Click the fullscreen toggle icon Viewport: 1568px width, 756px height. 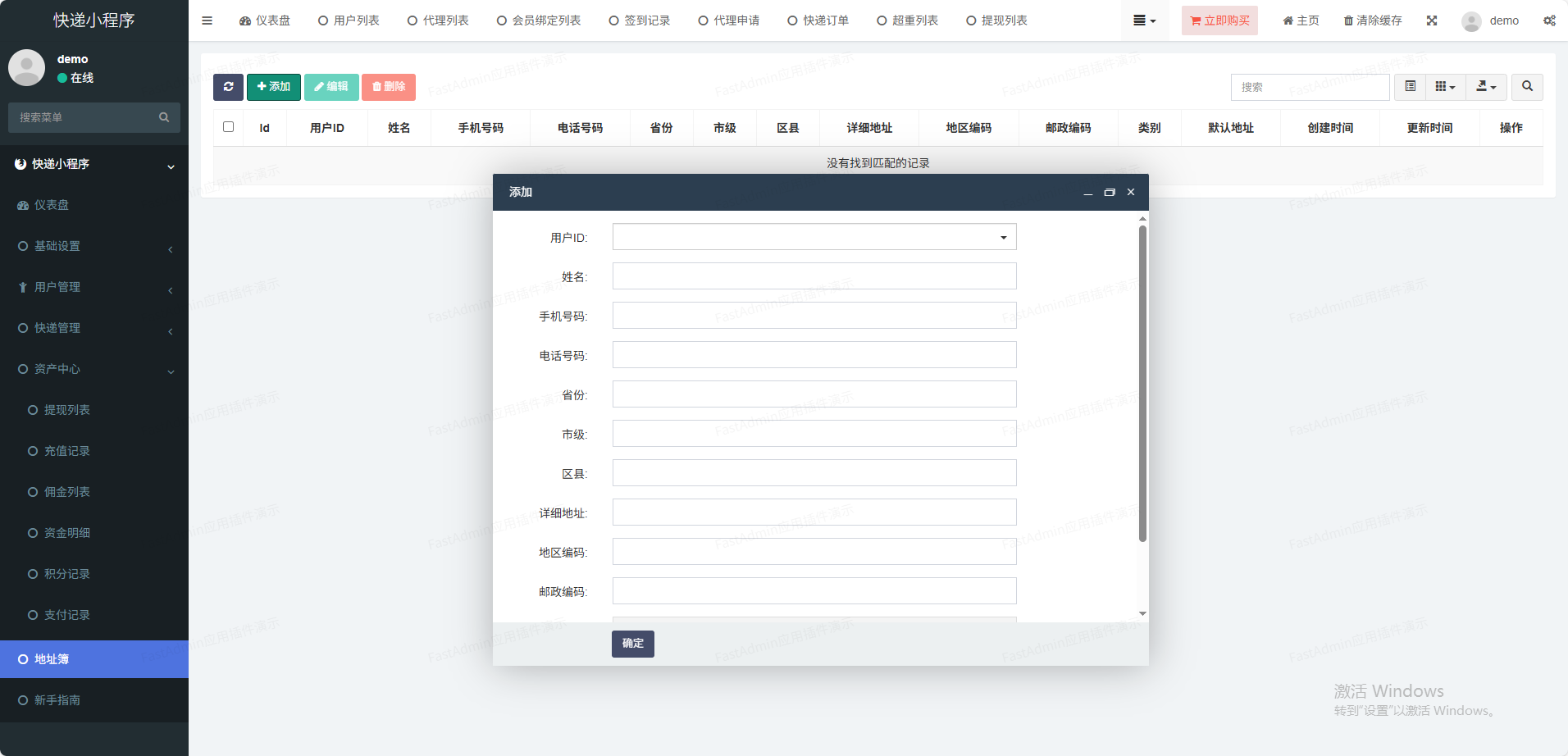coord(1432,20)
